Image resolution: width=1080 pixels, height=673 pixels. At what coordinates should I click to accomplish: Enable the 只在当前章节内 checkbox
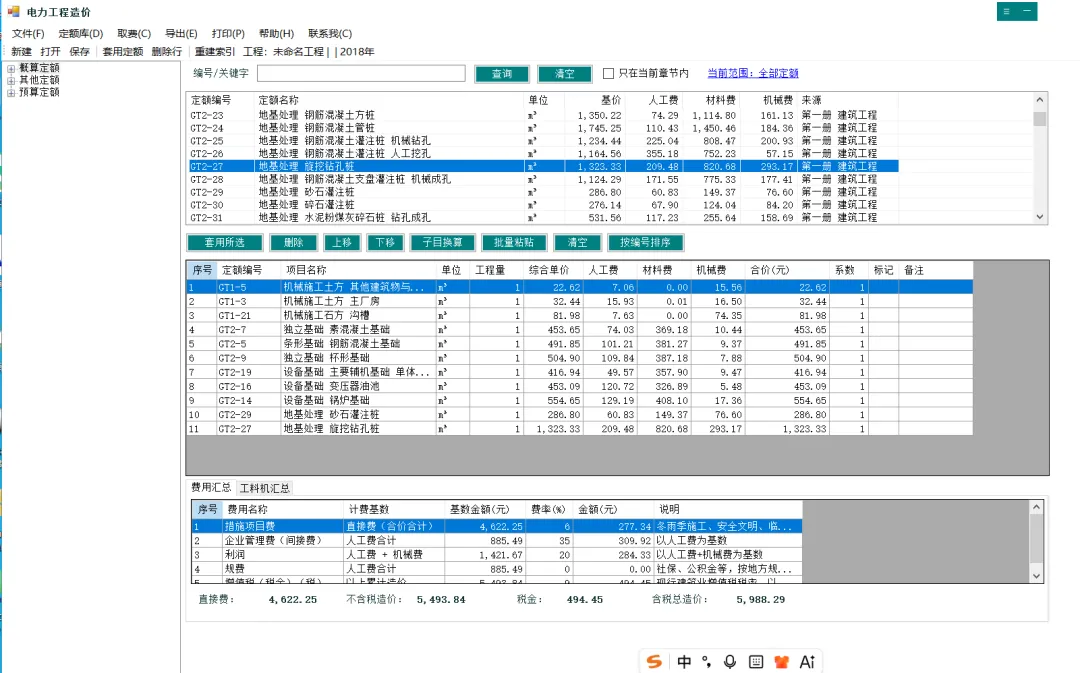tap(608, 73)
